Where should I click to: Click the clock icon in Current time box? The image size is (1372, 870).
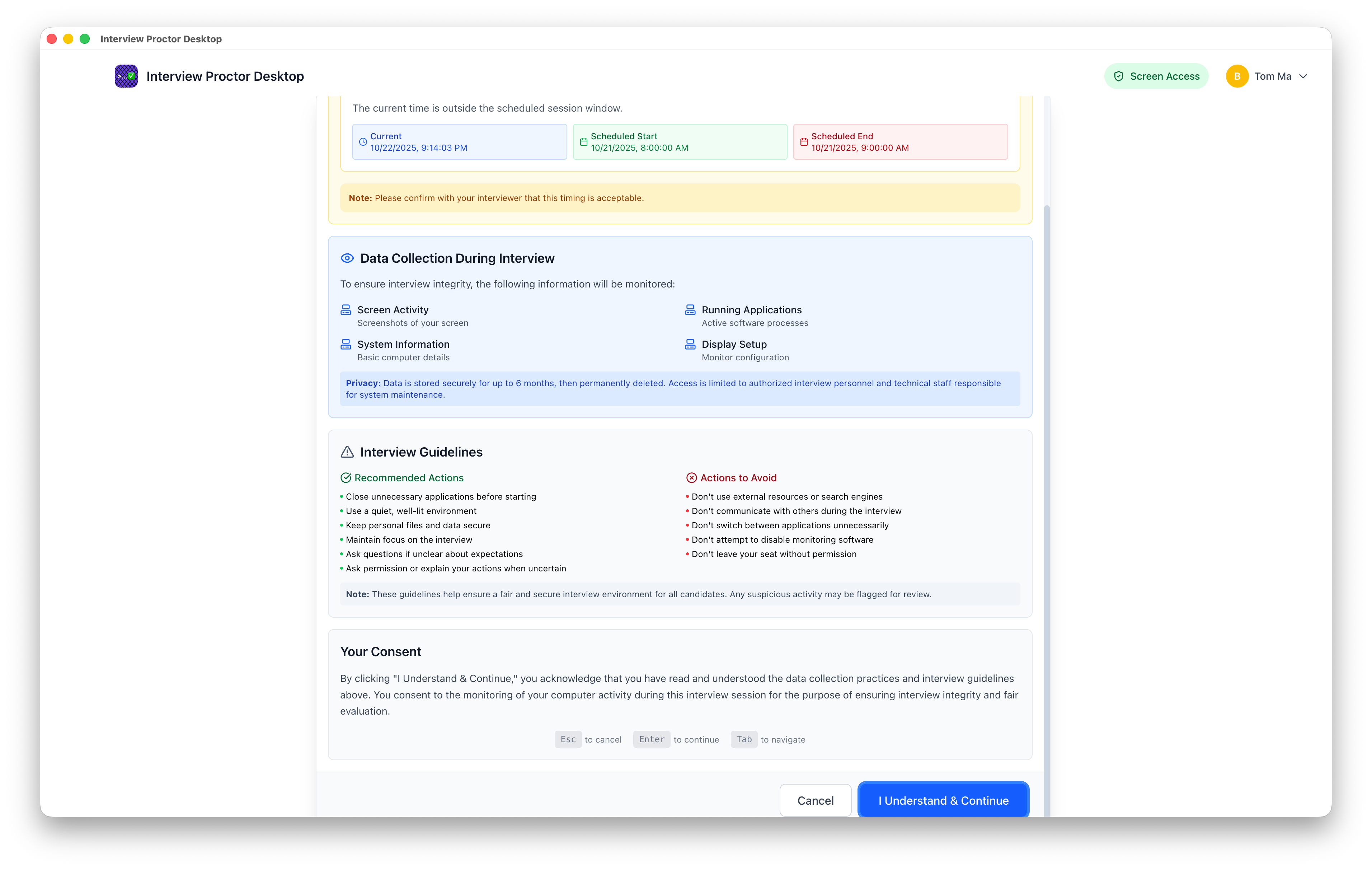point(363,142)
